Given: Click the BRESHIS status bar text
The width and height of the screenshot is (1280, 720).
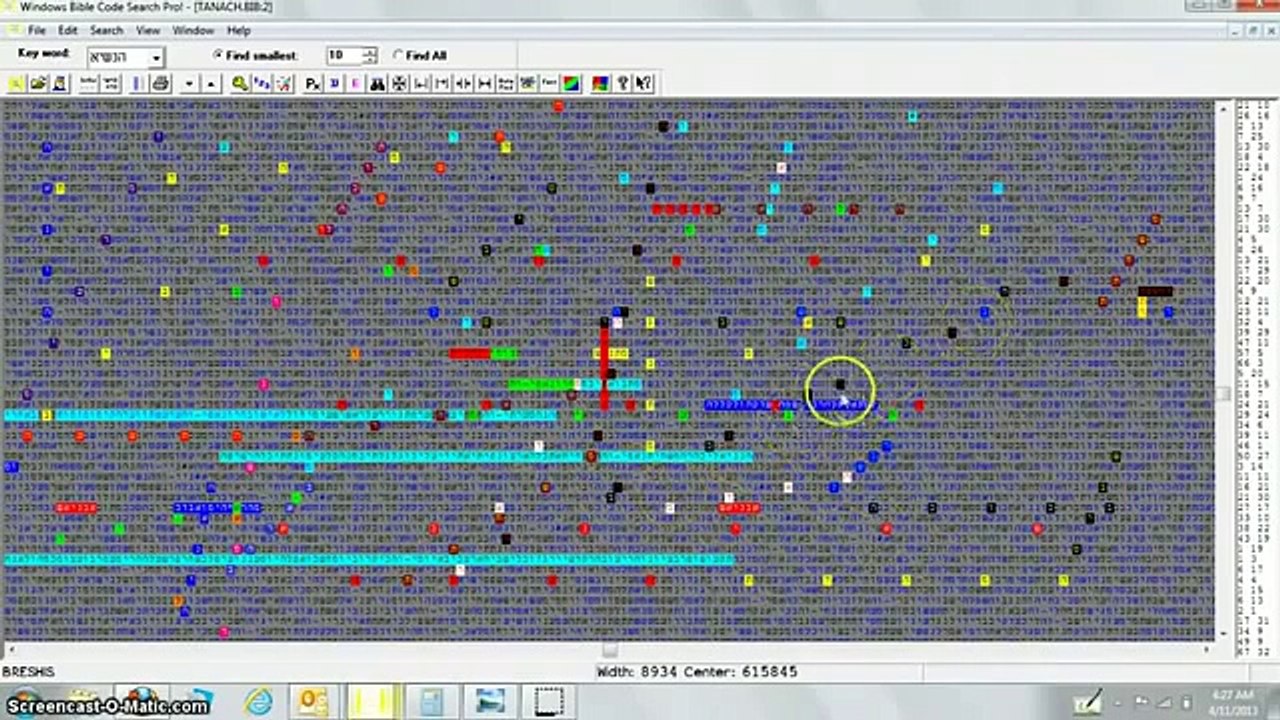Looking at the screenshot, I should (x=28, y=672).
